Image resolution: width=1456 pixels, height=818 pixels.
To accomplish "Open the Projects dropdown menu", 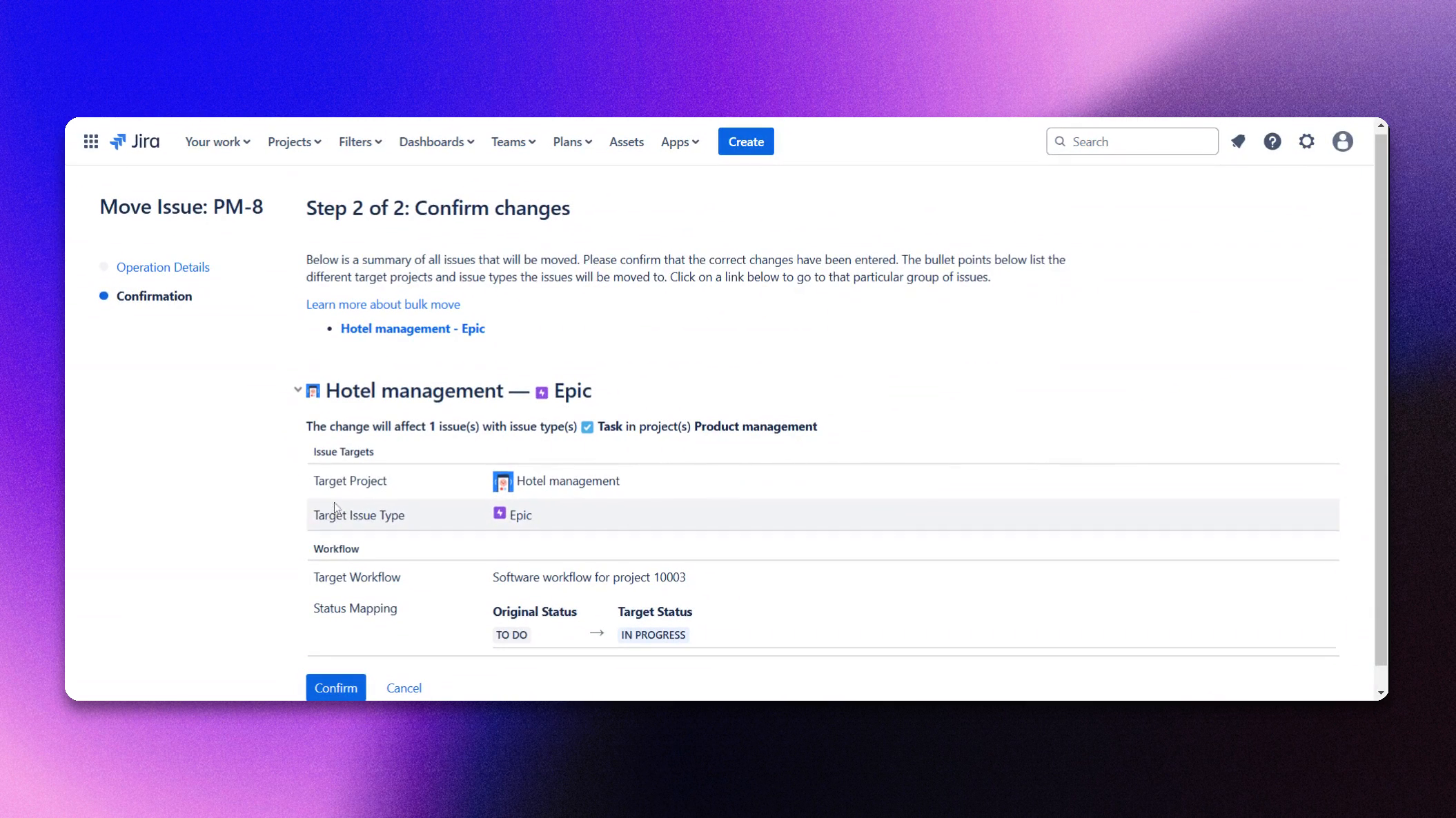I will click(x=294, y=141).
